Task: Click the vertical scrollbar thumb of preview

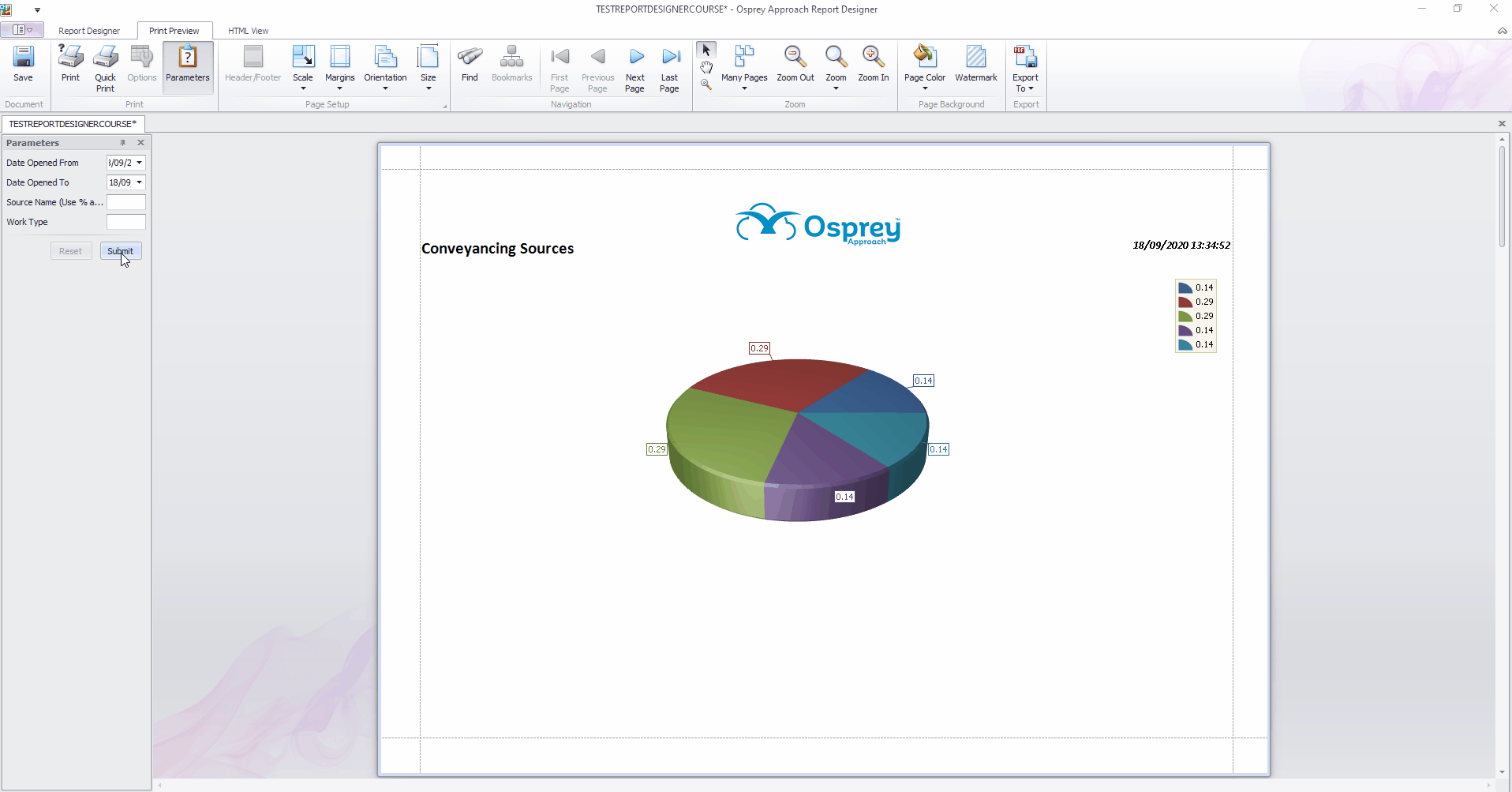Action: 1502,197
